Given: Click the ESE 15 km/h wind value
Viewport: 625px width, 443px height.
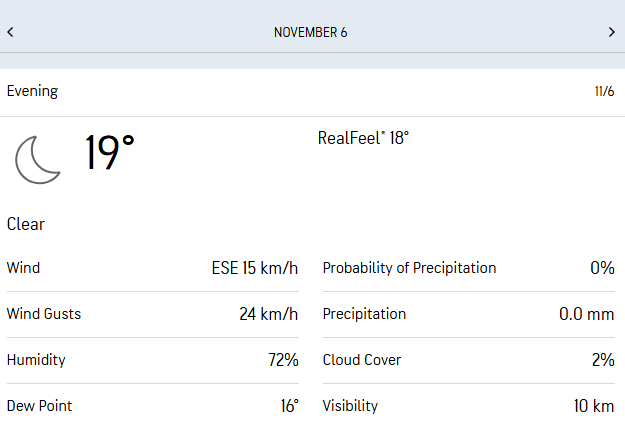Looking at the screenshot, I should [x=255, y=268].
